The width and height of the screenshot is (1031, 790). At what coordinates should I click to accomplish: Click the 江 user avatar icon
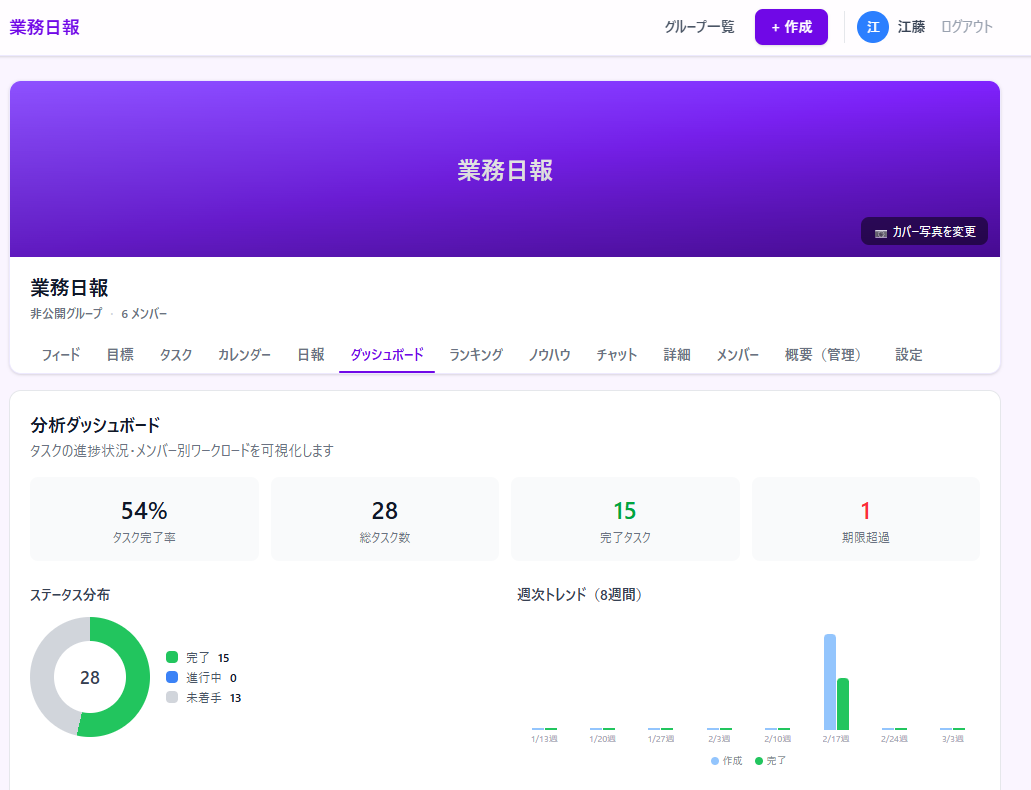coord(872,27)
